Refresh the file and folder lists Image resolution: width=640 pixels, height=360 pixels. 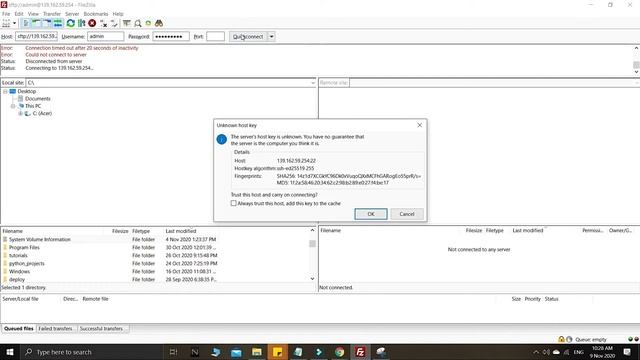click(x=71, y=23)
